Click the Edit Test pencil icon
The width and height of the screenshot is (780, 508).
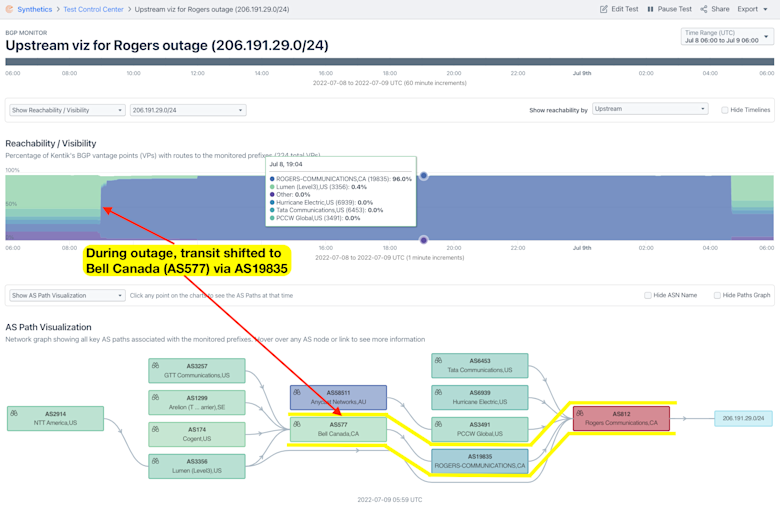click(603, 9)
